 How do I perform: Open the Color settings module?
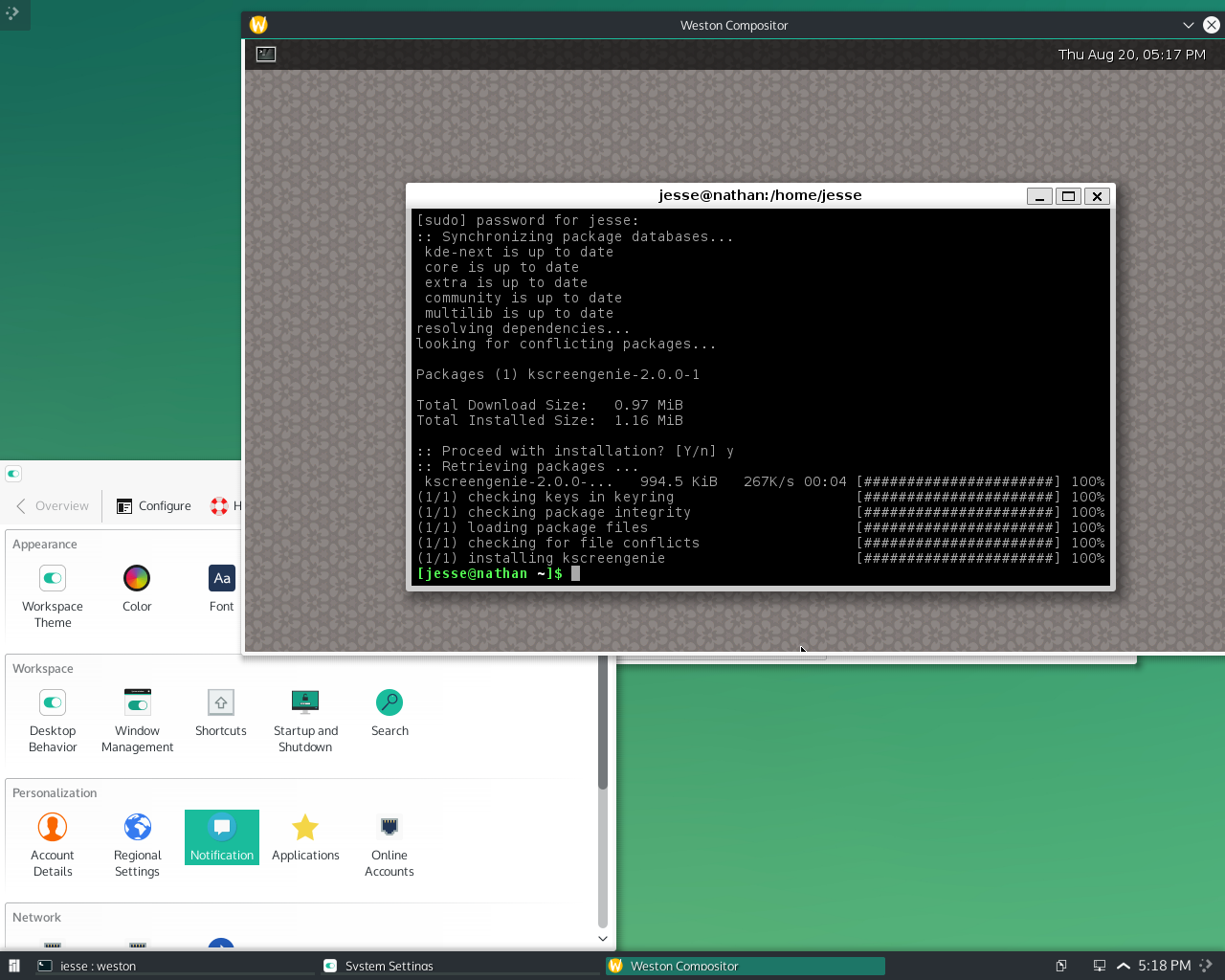click(137, 589)
